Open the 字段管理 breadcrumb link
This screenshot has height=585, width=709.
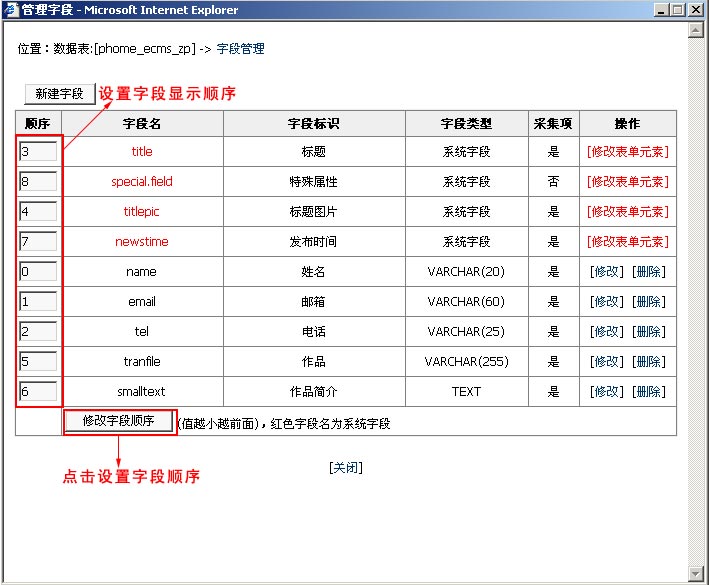(x=240, y=48)
